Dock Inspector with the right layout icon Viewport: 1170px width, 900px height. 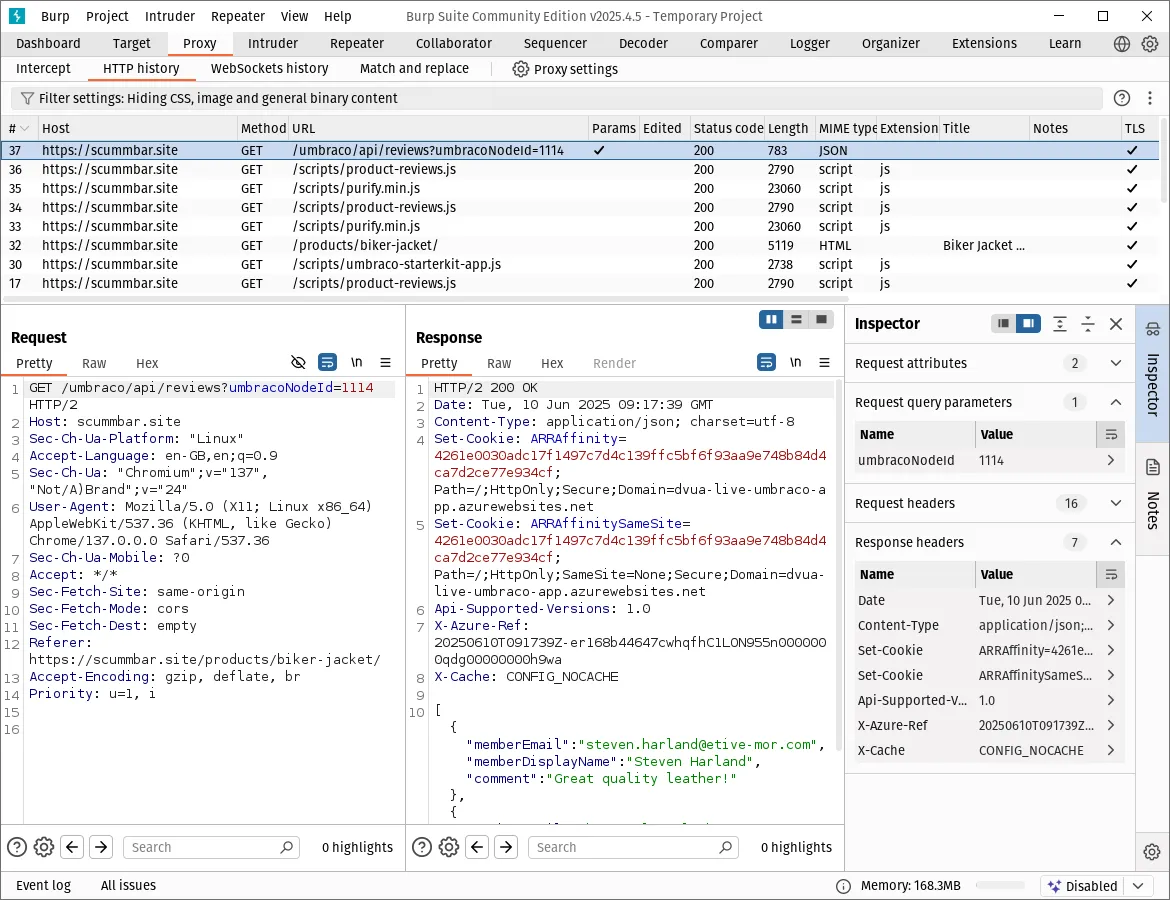(x=1028, y=324)
